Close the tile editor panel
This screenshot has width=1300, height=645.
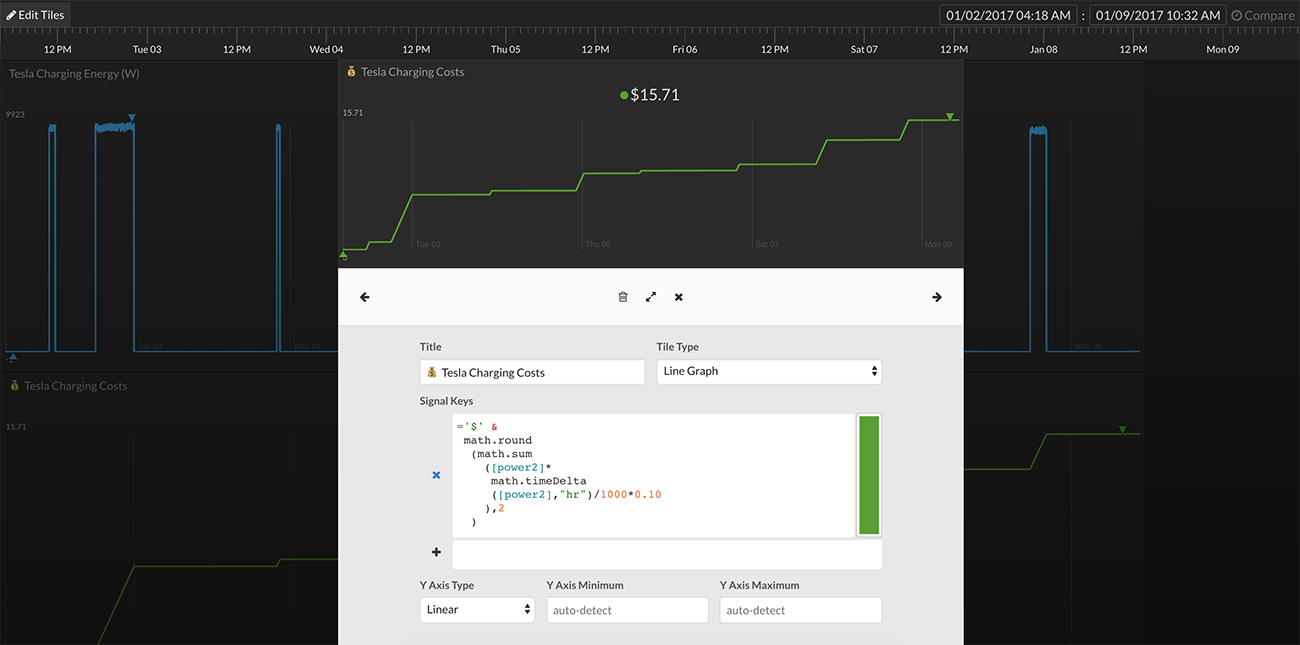pos(679,297)
